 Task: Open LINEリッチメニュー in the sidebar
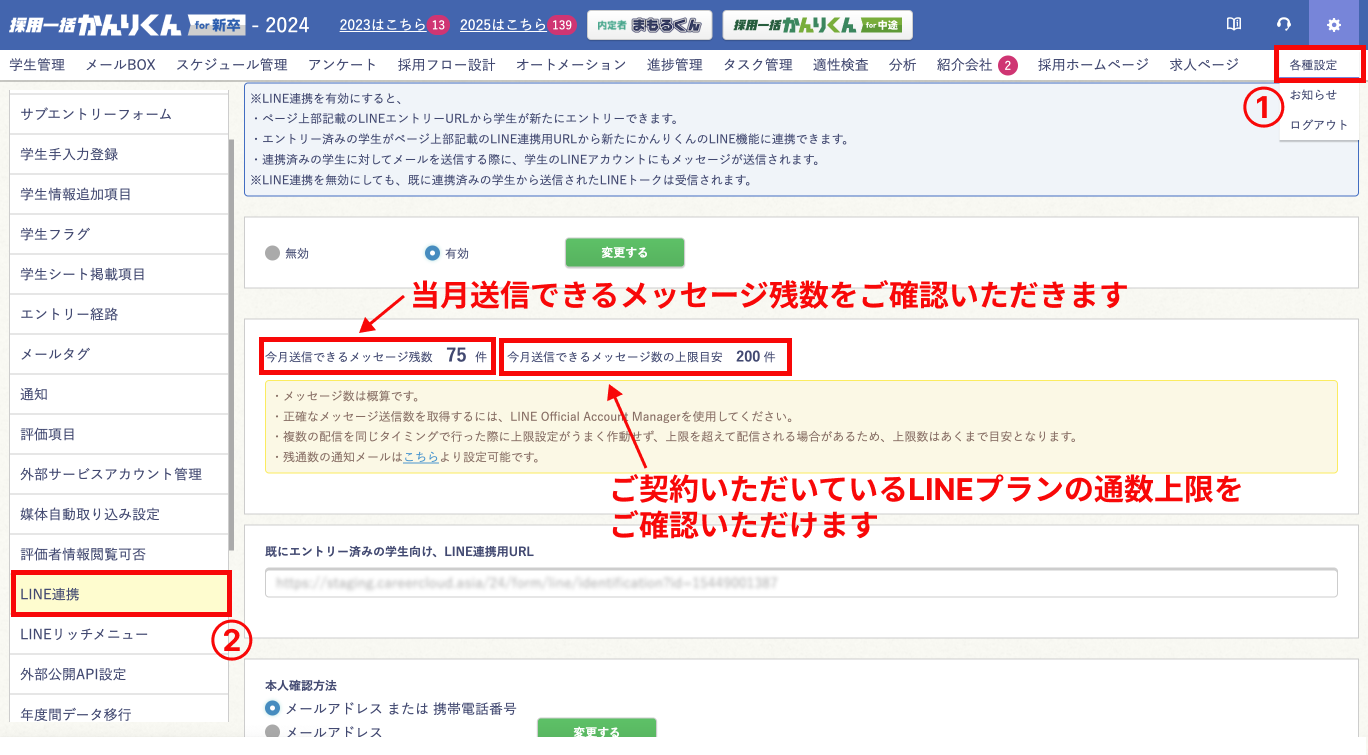[x=119, y=634]
